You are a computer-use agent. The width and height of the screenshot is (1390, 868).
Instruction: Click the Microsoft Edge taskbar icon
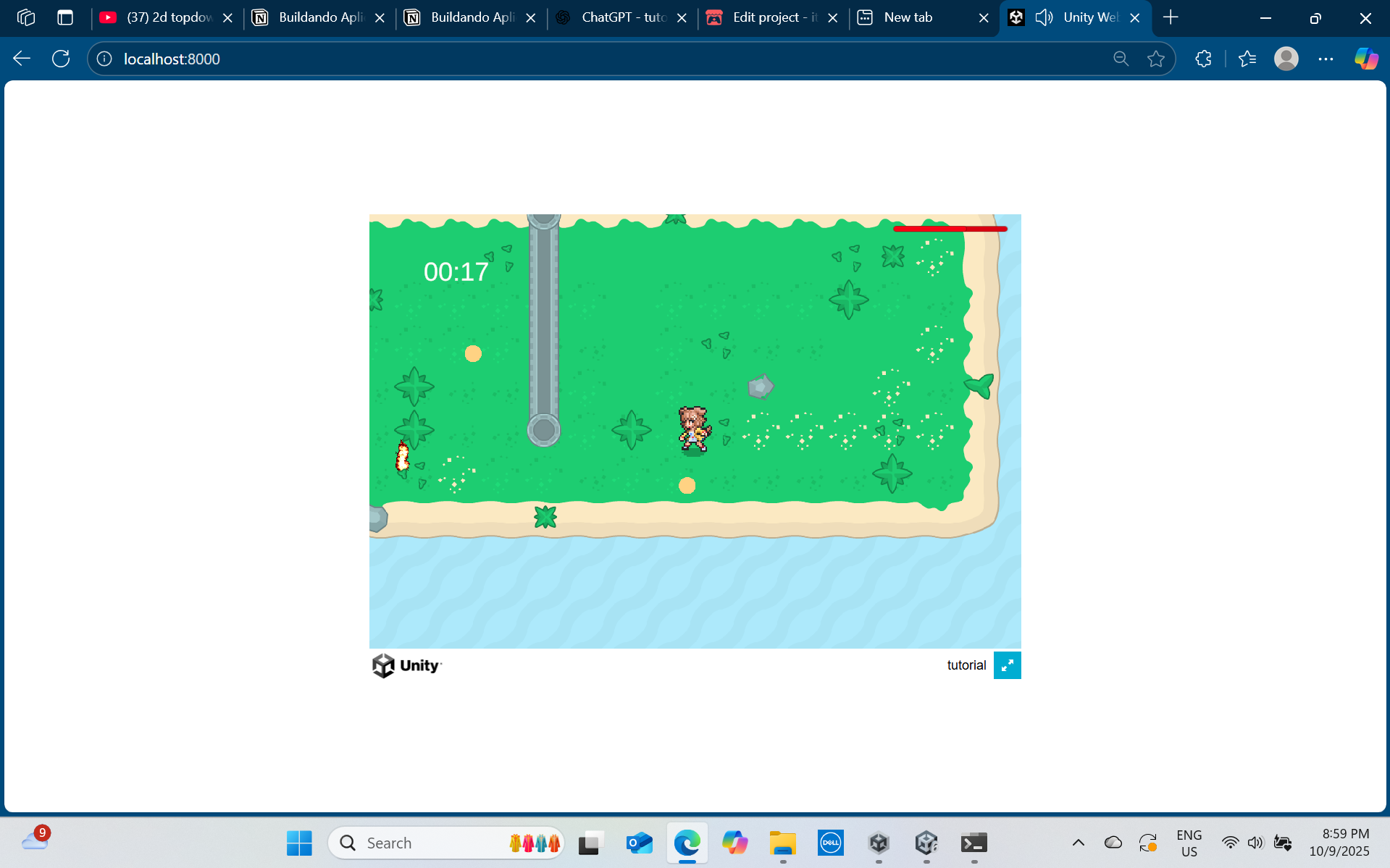tap(687, 843)
